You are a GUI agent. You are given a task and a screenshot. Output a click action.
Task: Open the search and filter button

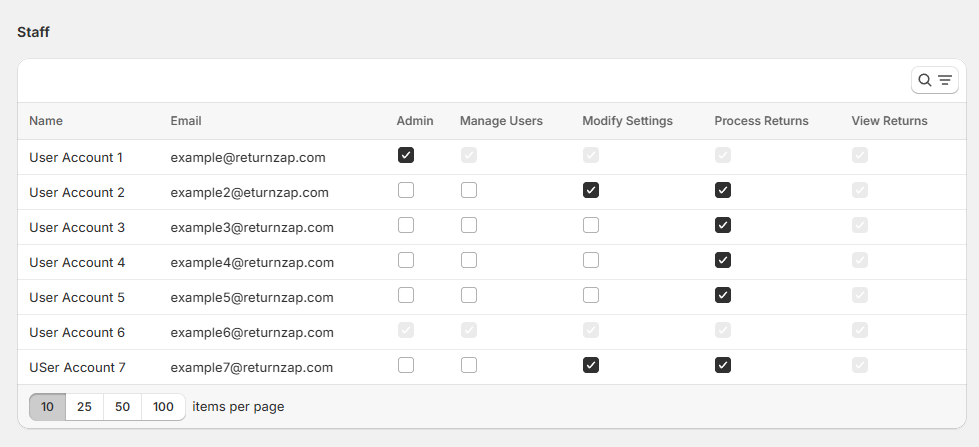coord(934,80)
